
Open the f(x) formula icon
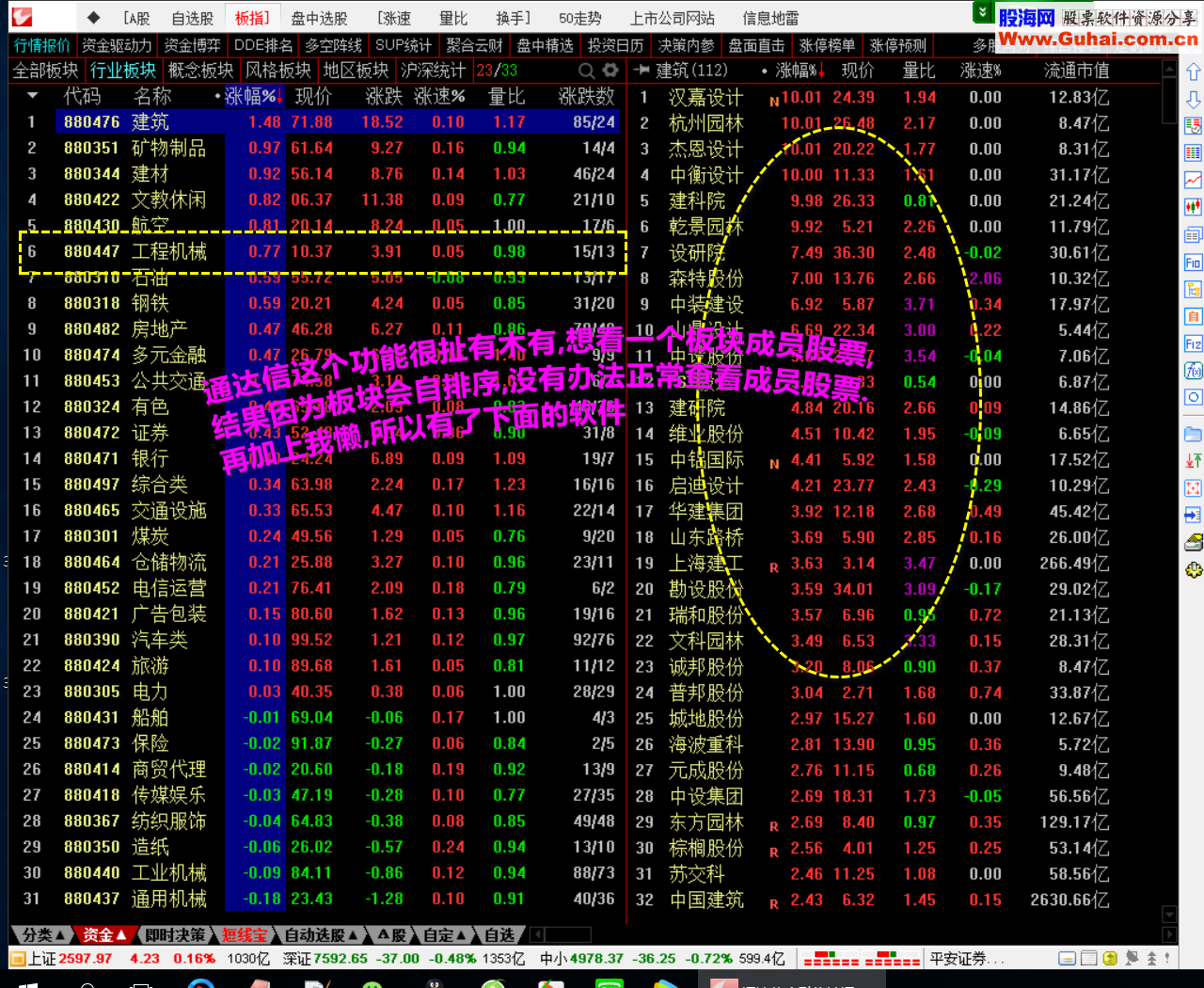pos(1193,371)
